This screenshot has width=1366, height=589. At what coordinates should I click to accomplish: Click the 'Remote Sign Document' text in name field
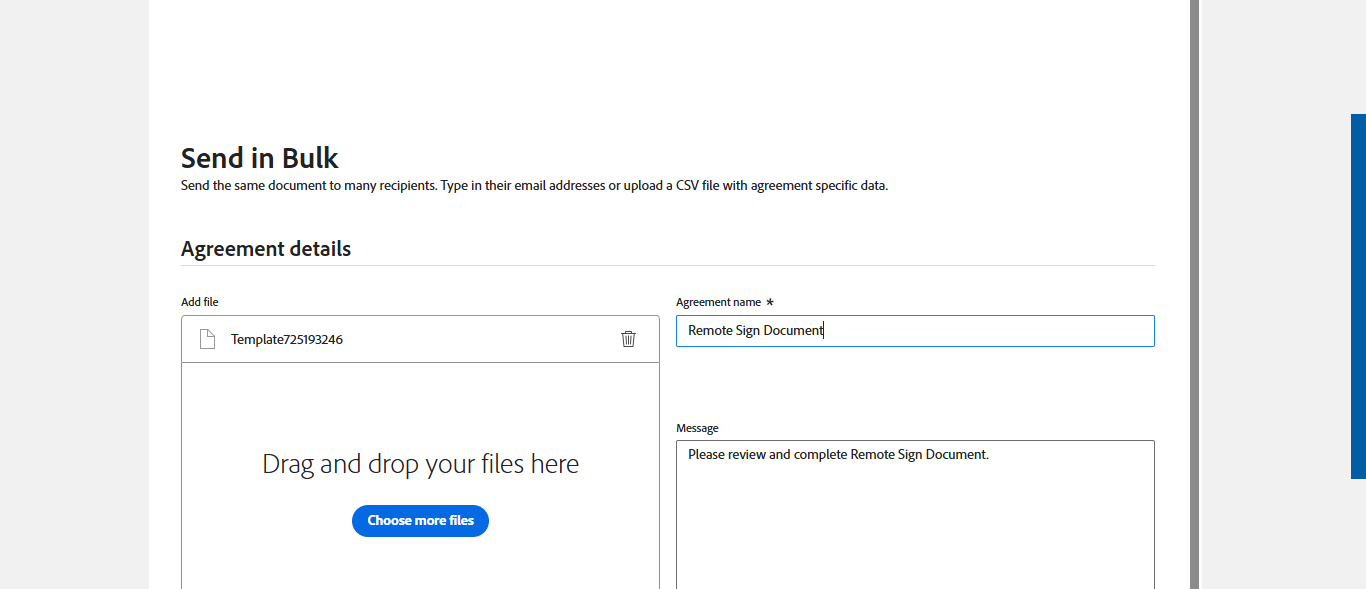755,331
